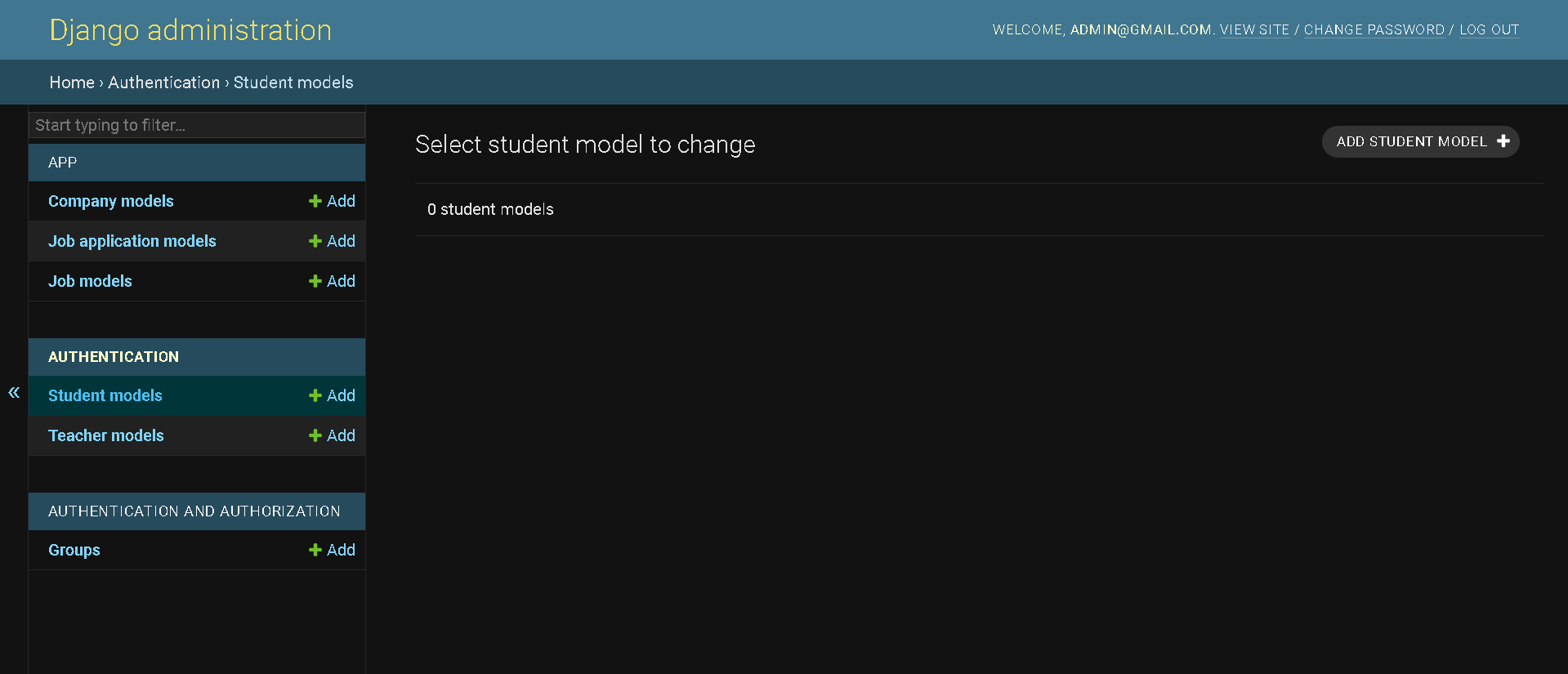Click the plus icon beside Groups
The width and height of the screenshot is (1568, 674).
(x=315, y=550)
